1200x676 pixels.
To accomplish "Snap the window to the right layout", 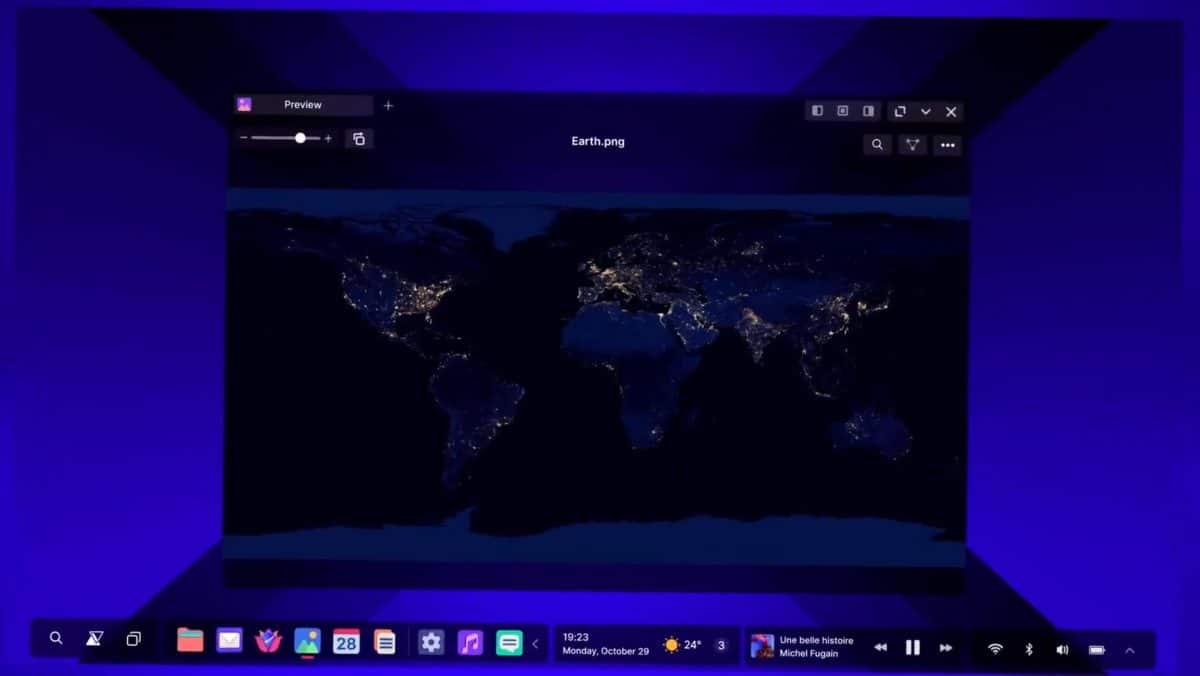I will pos(868,111).
